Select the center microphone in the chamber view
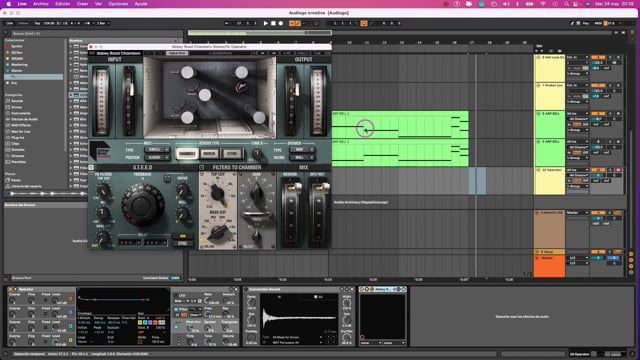The image size is (640, 360). point(205,95)
